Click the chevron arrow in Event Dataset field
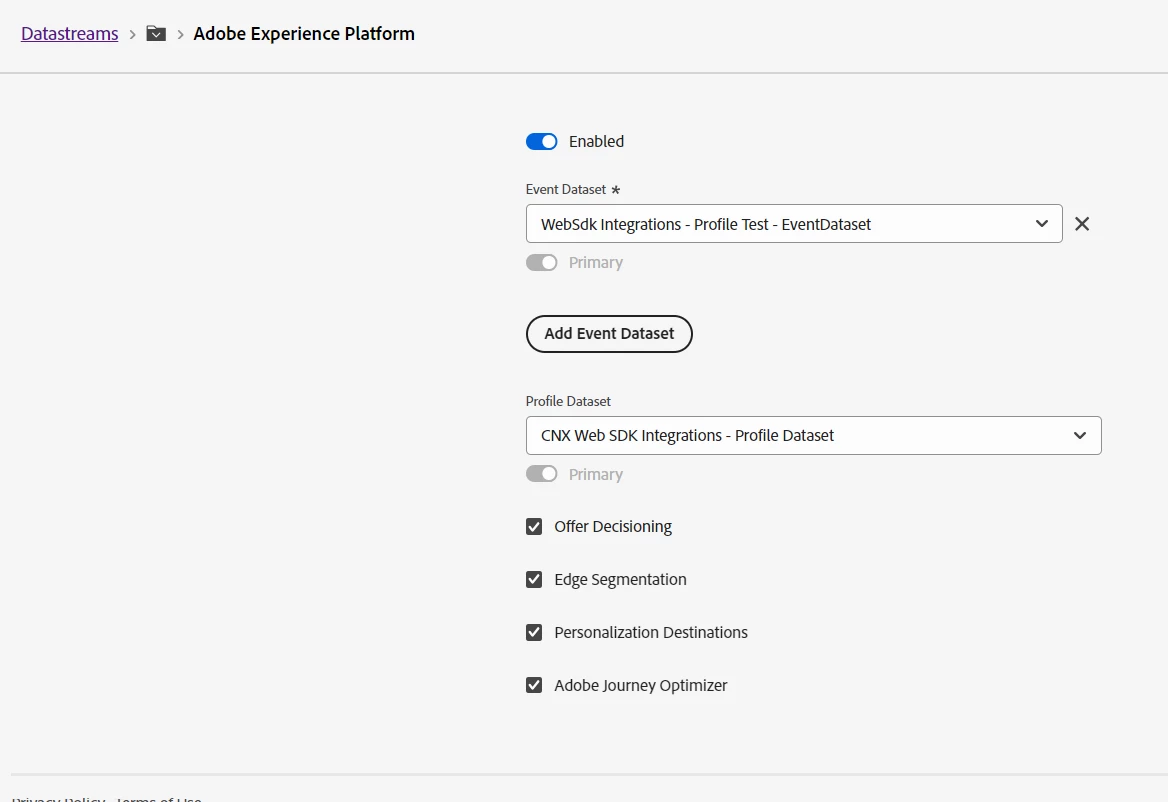 (1042, 224)
